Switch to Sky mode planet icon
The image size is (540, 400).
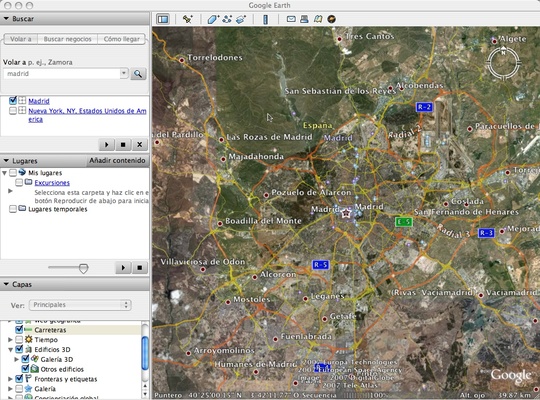pyautogui.click(x=331, y=19)
